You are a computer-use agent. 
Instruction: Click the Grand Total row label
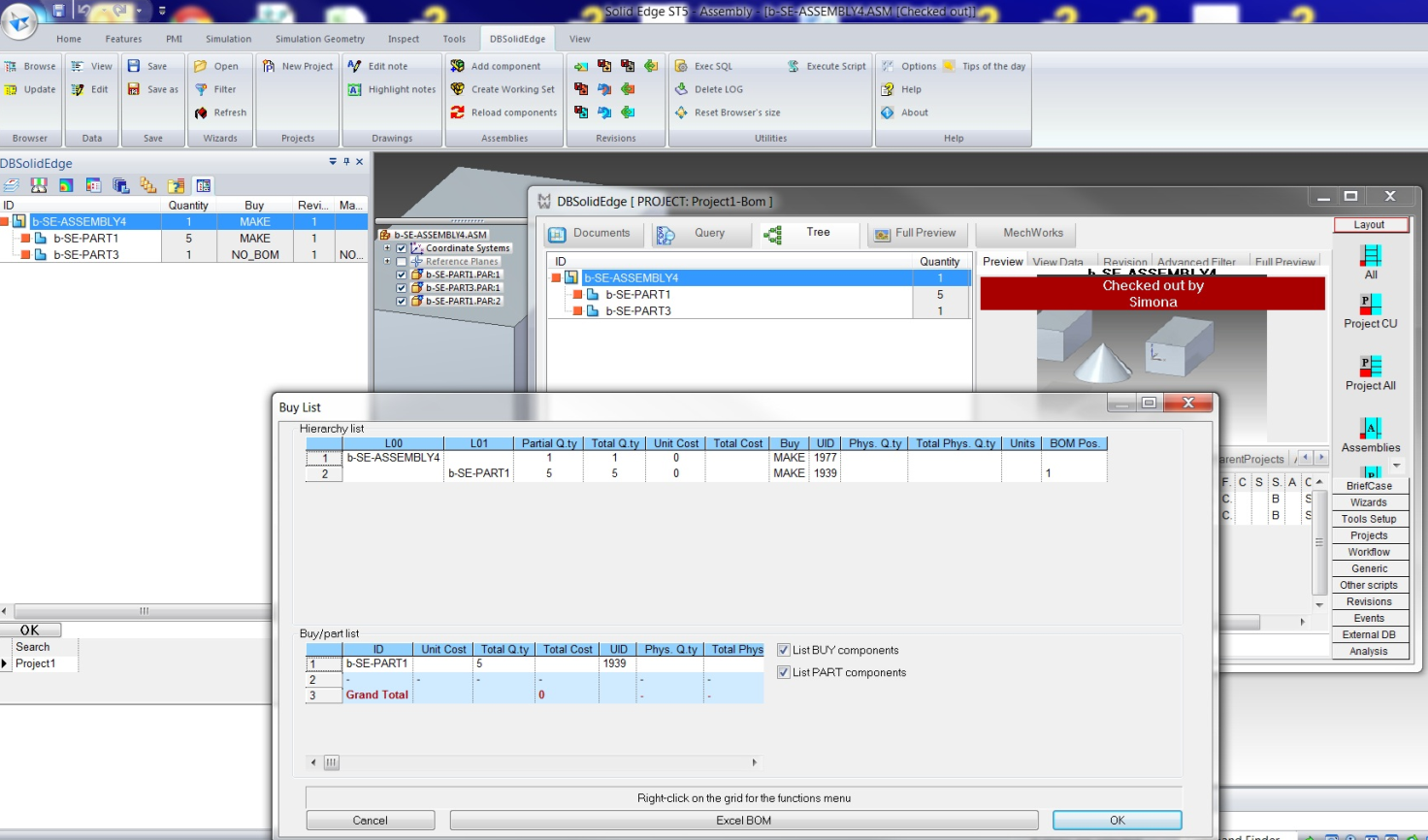click(377, 695)
